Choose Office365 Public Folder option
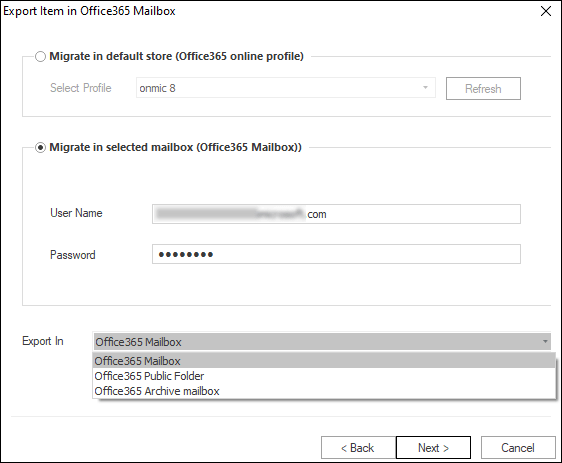Viewport: 562px width, 463px height. click(324, 376)
